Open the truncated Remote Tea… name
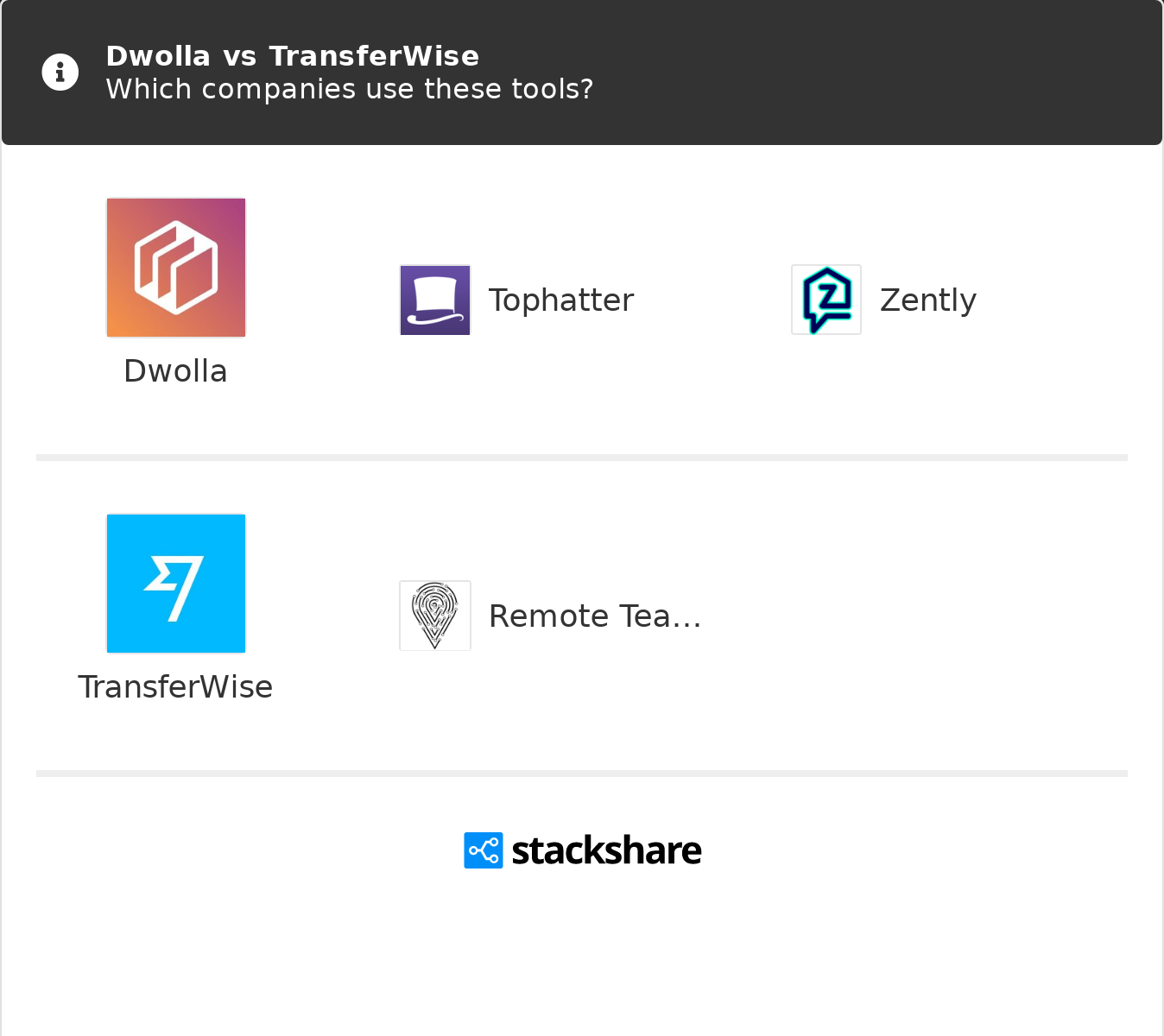 coord(595,616)
